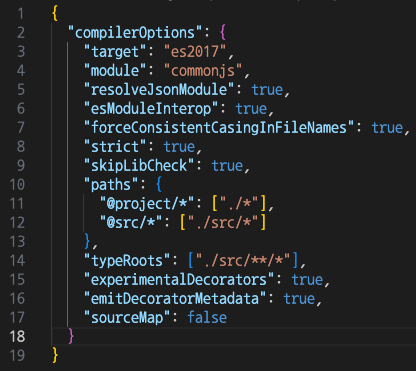
Task: Click the true value after strict
Action: point(179,147)
